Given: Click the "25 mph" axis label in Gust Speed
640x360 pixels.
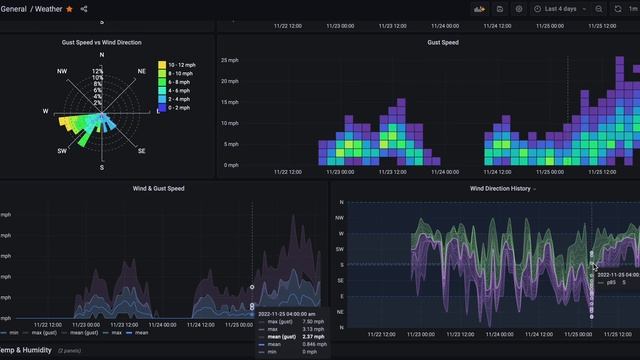Looking at the screenshot, I should tap(230, 60).
